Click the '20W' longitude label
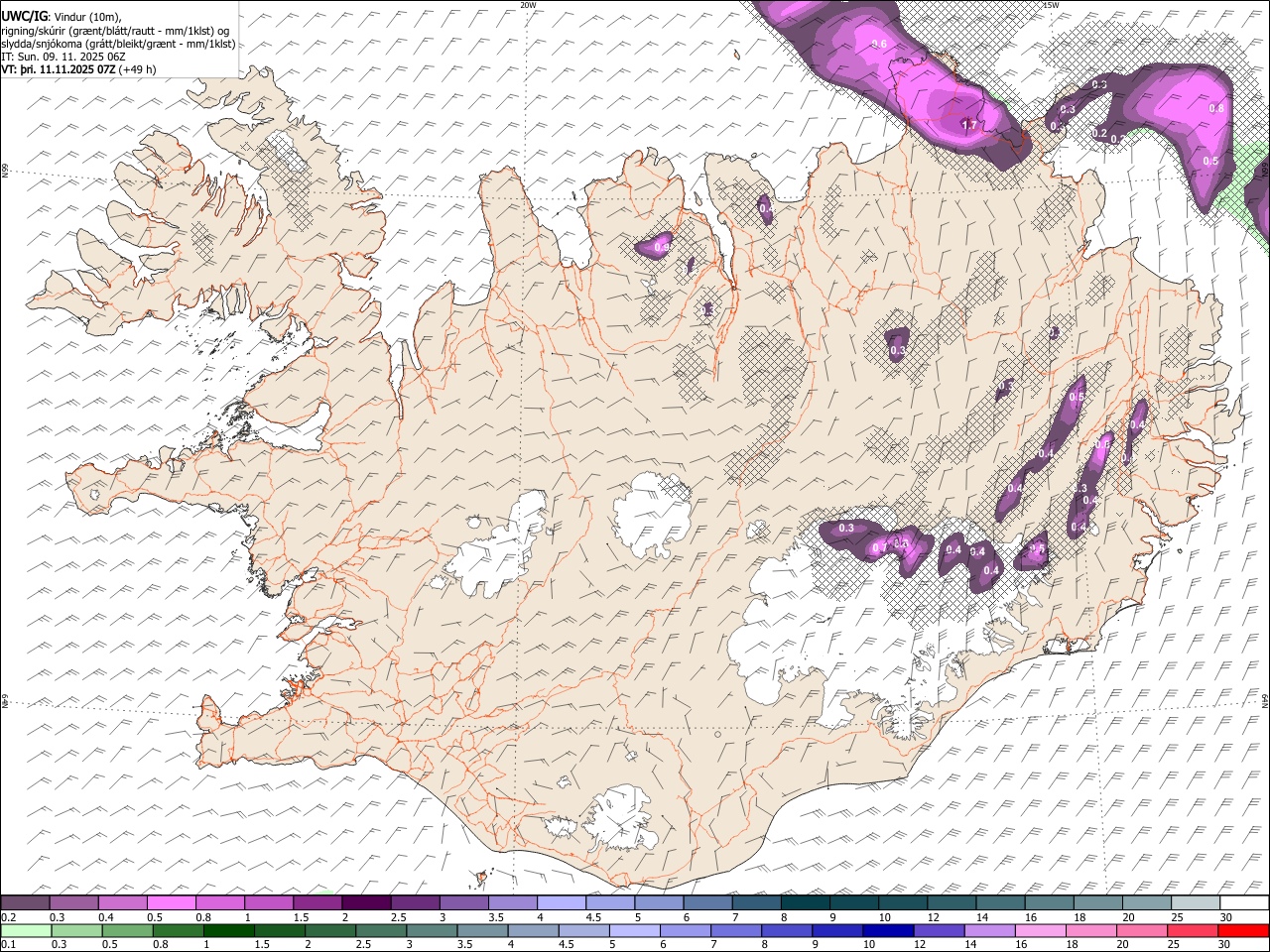The image size is (1270, 952). tap(528, 5)
